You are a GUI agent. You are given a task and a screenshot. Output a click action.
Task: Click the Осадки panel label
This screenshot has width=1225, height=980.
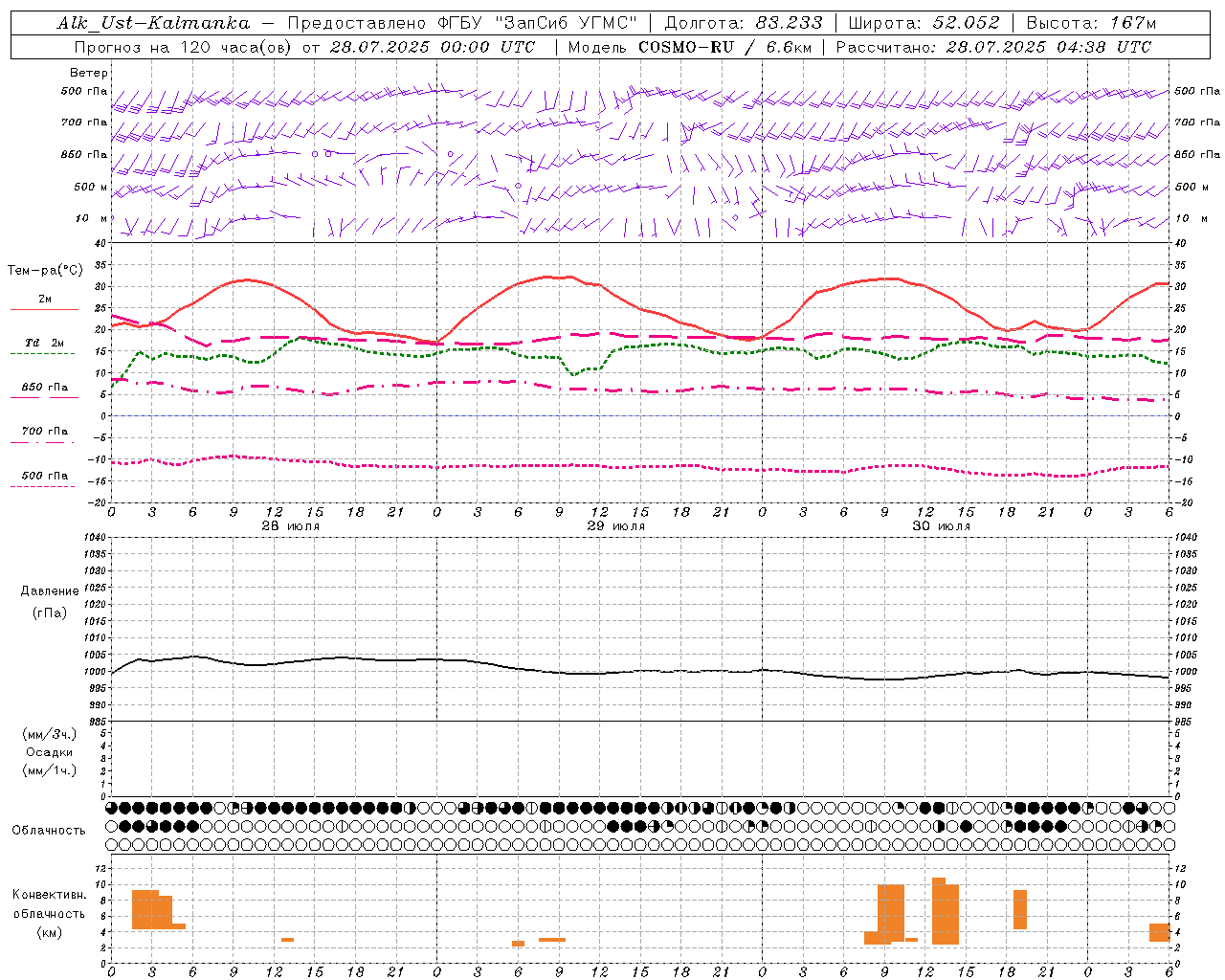click(50, 752)
